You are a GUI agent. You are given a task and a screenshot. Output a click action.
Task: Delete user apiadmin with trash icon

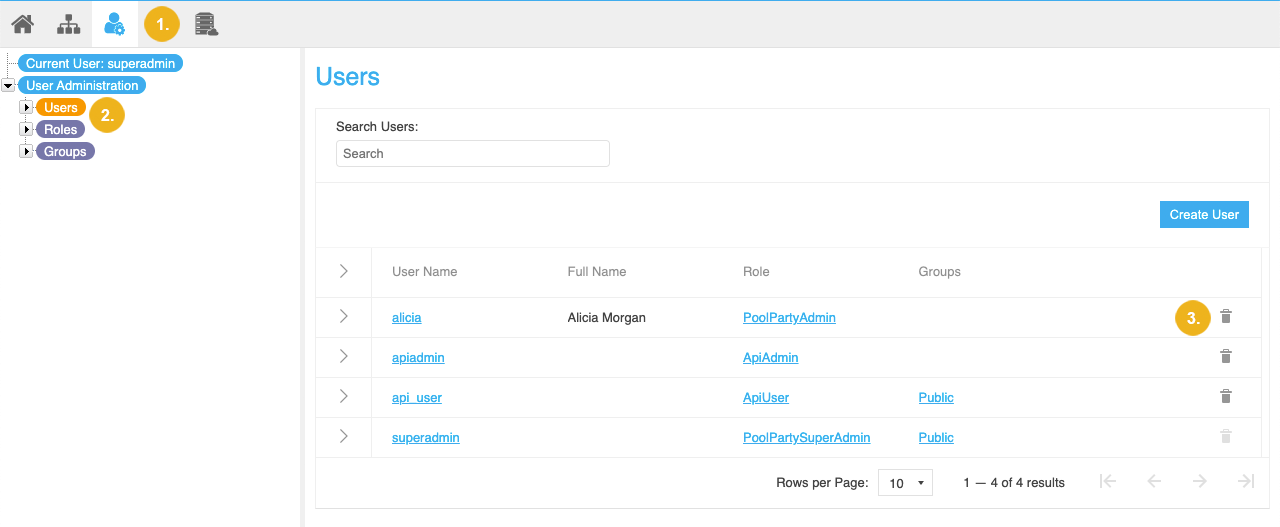[x=1226, y=357]
